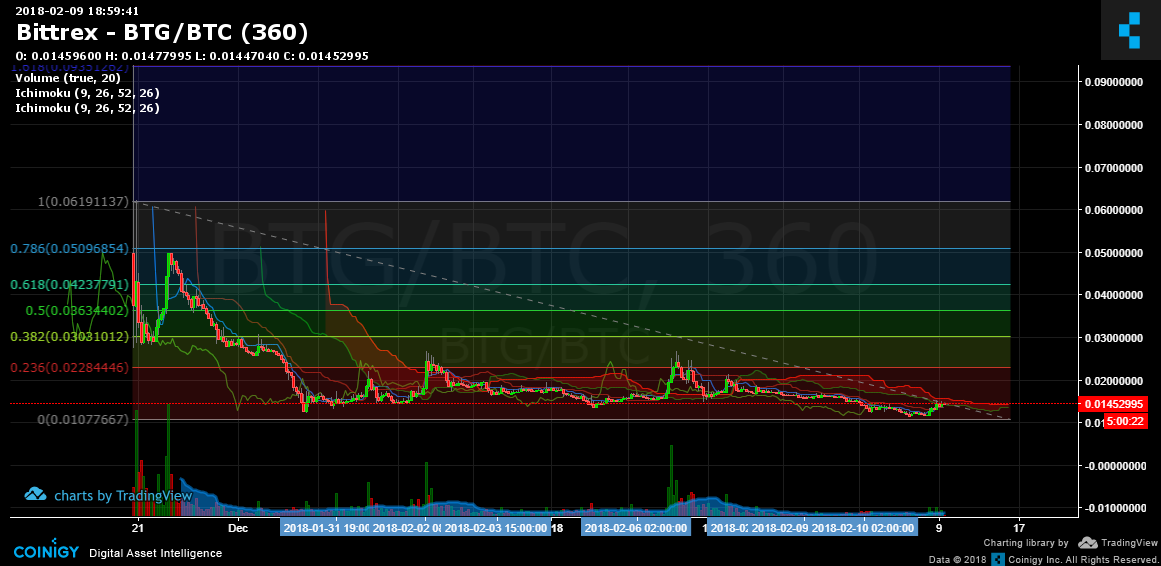Click the 2018-02-03 15:00:00 time marker
Image resolution: width=1161 pixels, height=566 pixels.
tap(497, 528)
